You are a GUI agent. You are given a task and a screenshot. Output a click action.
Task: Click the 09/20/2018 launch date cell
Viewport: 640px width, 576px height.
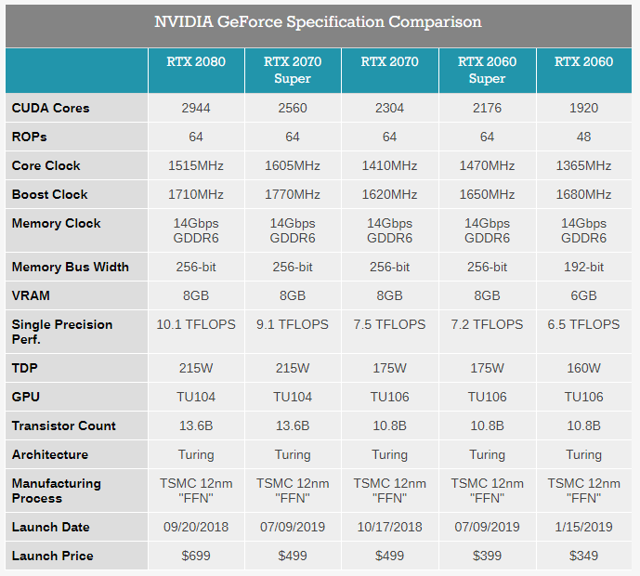click(196, 527)
